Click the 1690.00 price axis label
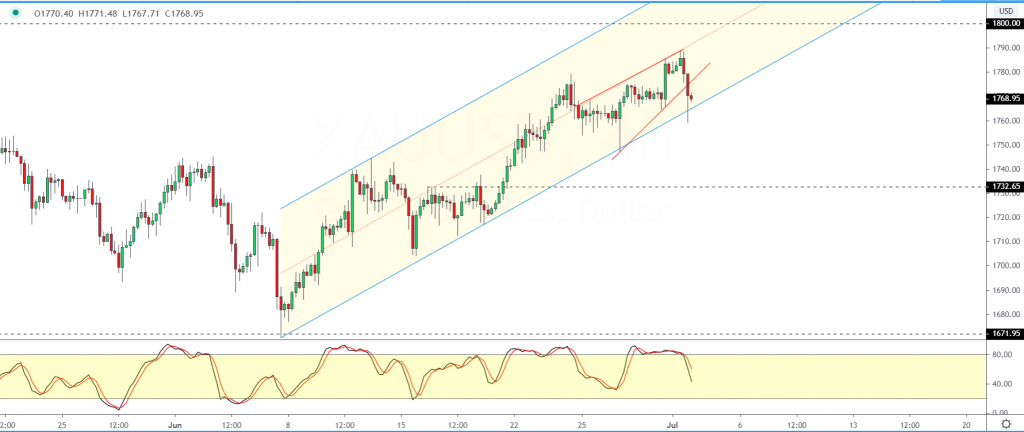 [1008, 290]
